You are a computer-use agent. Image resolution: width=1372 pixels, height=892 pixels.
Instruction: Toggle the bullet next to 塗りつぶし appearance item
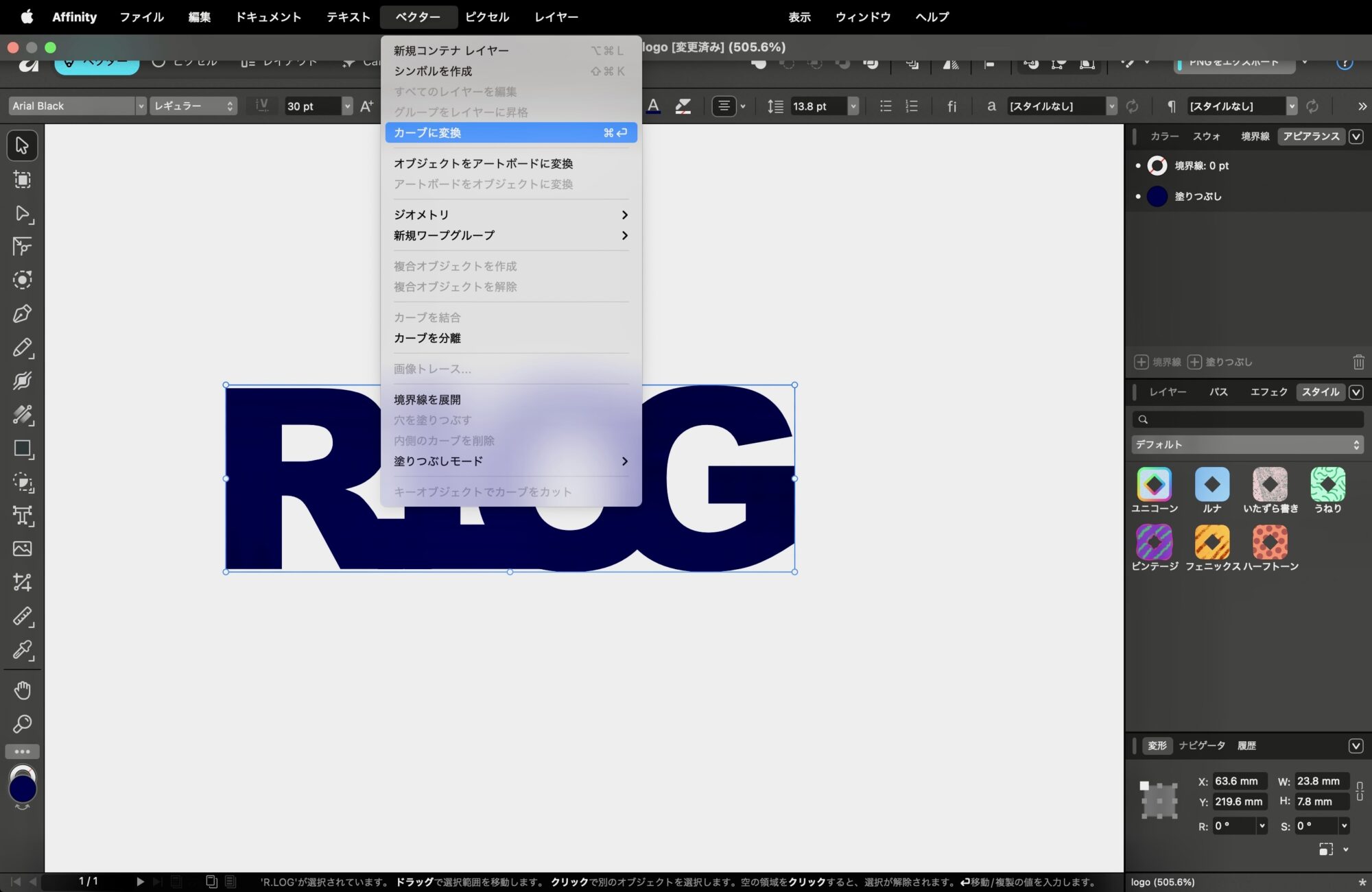[x=1138, y=197]
